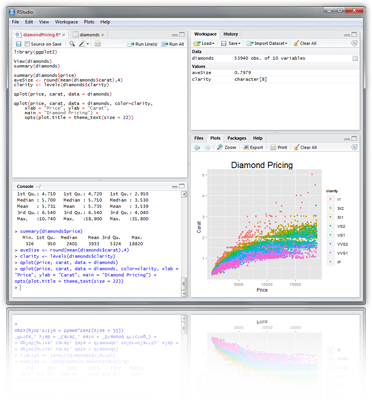Open the Plots menu in the menu bar
This screenshot has height=400, width=372.
89,22
